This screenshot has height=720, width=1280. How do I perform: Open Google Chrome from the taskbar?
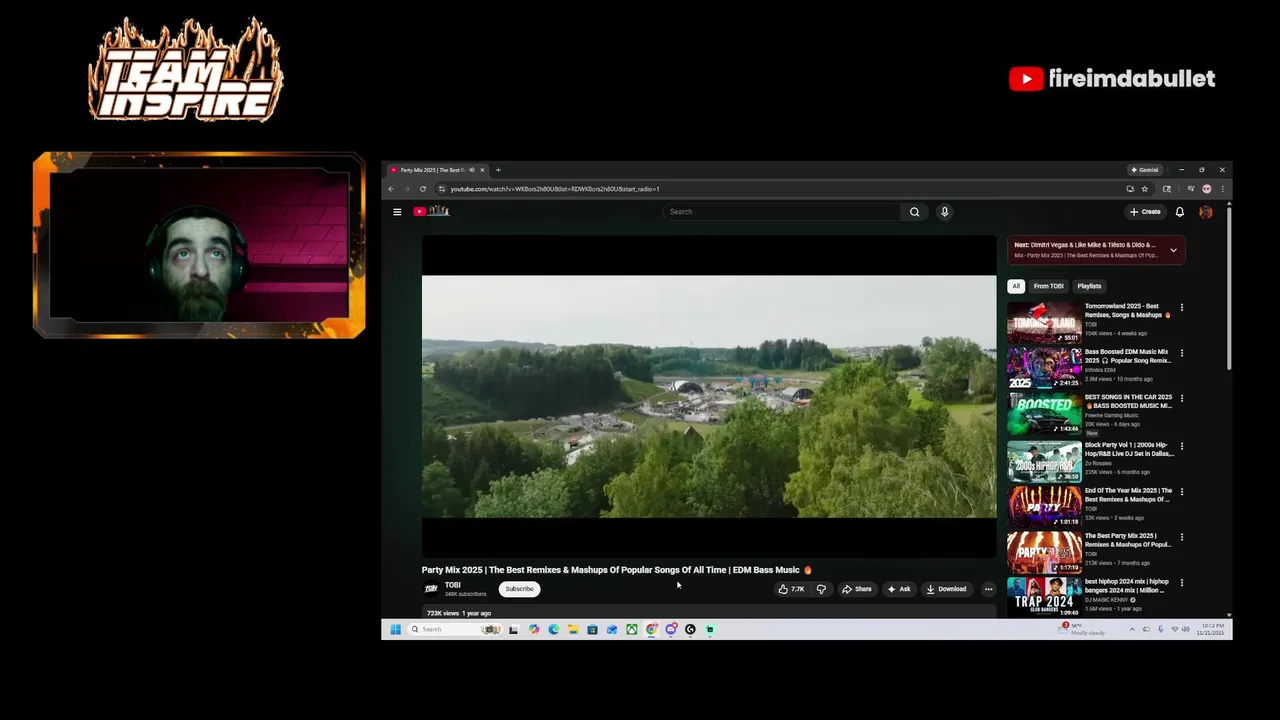651,629
